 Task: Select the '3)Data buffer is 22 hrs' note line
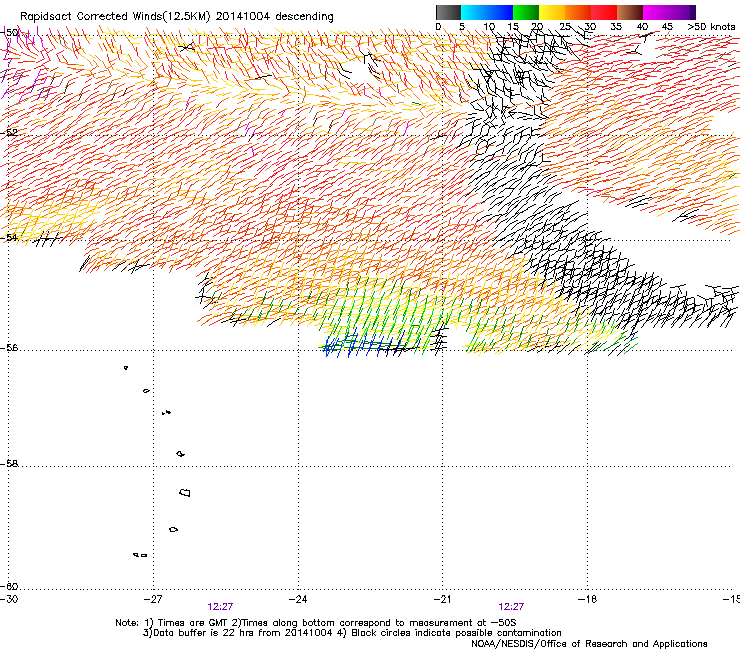pyautogui.click(x=352, y=633)
